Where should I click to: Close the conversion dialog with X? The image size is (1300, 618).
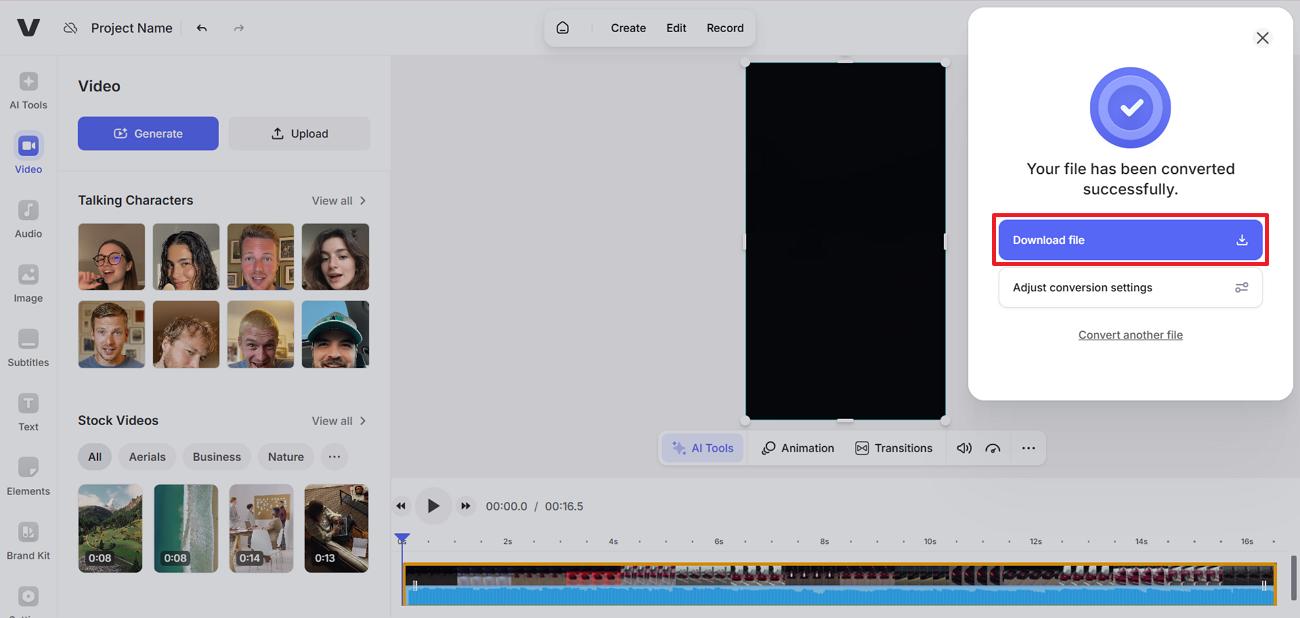pos(1262,38)
